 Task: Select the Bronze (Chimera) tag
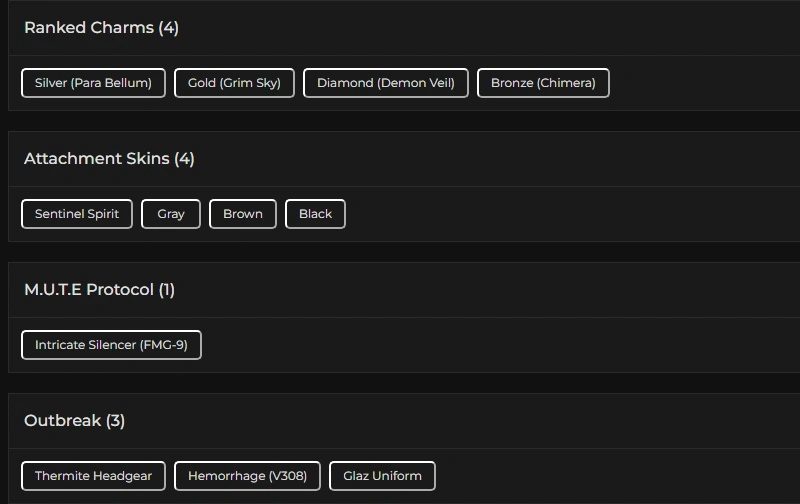pos(543,83)
